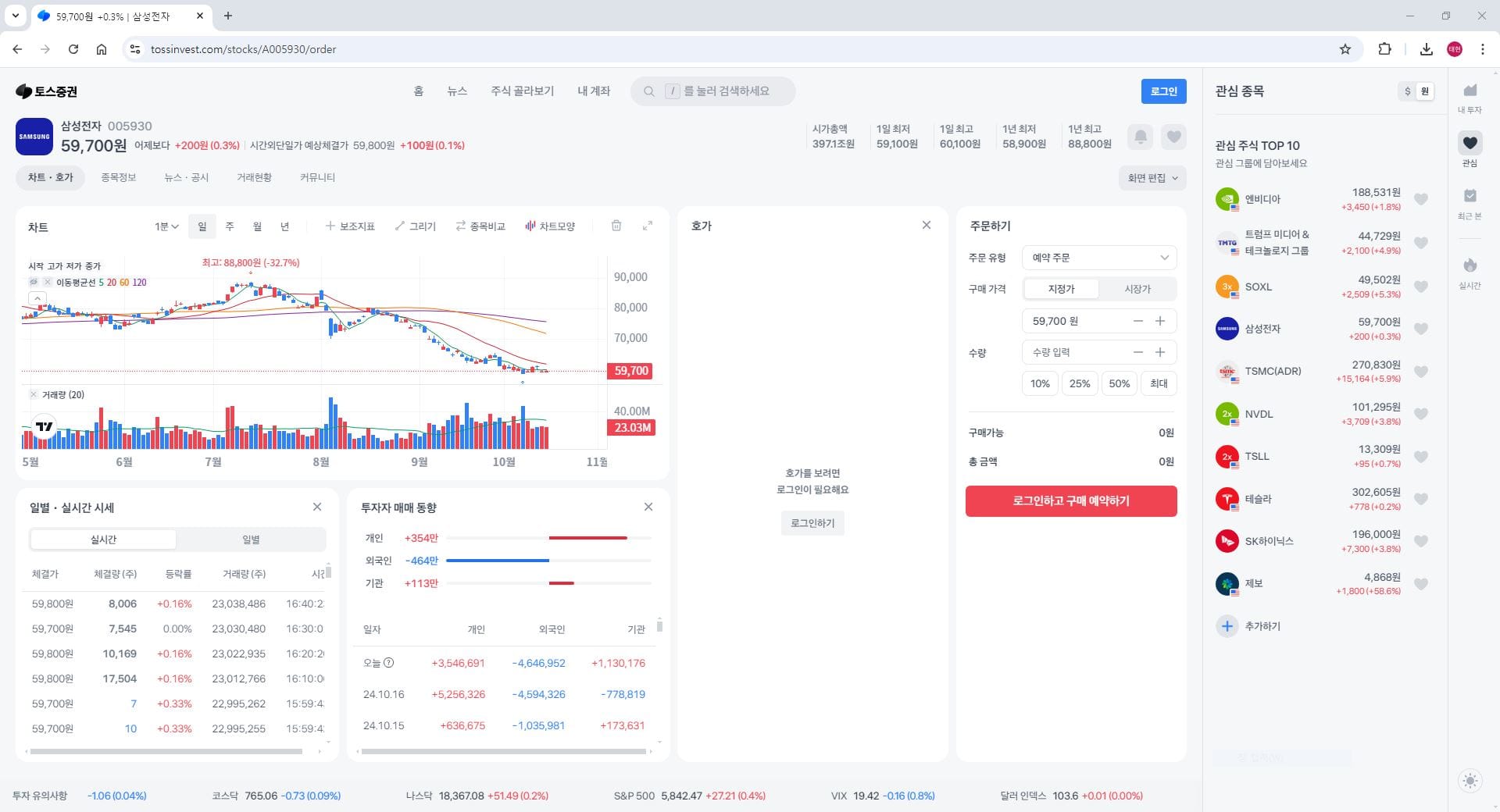The height and width of the screenshot is (812, 1500).
Task: Select the 일 daily chart period
Action: [x=202, y=226]
